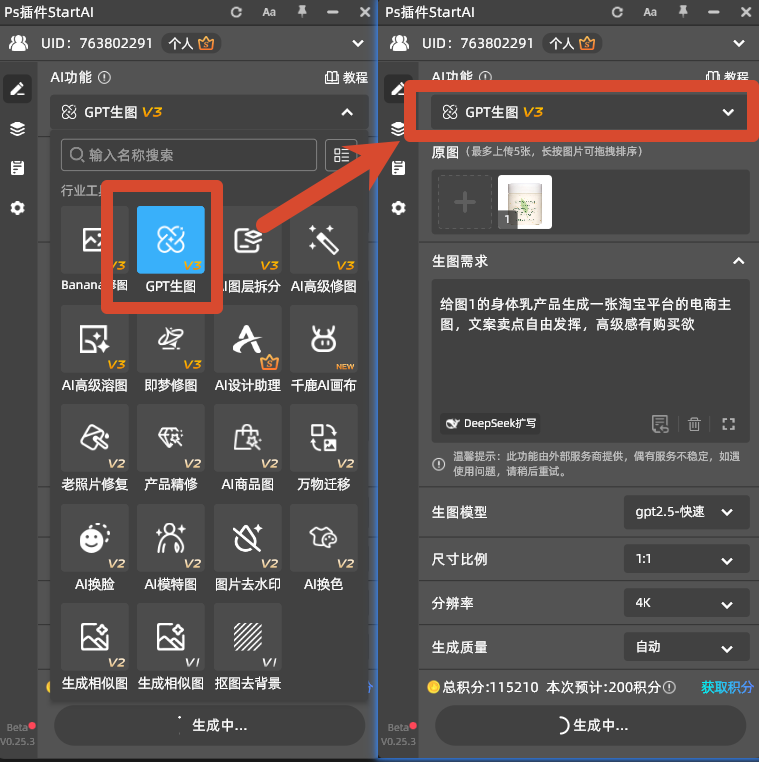Open the AI高级修图 tool
Screen dimensions: 759x762
click(x=324, y=240)
